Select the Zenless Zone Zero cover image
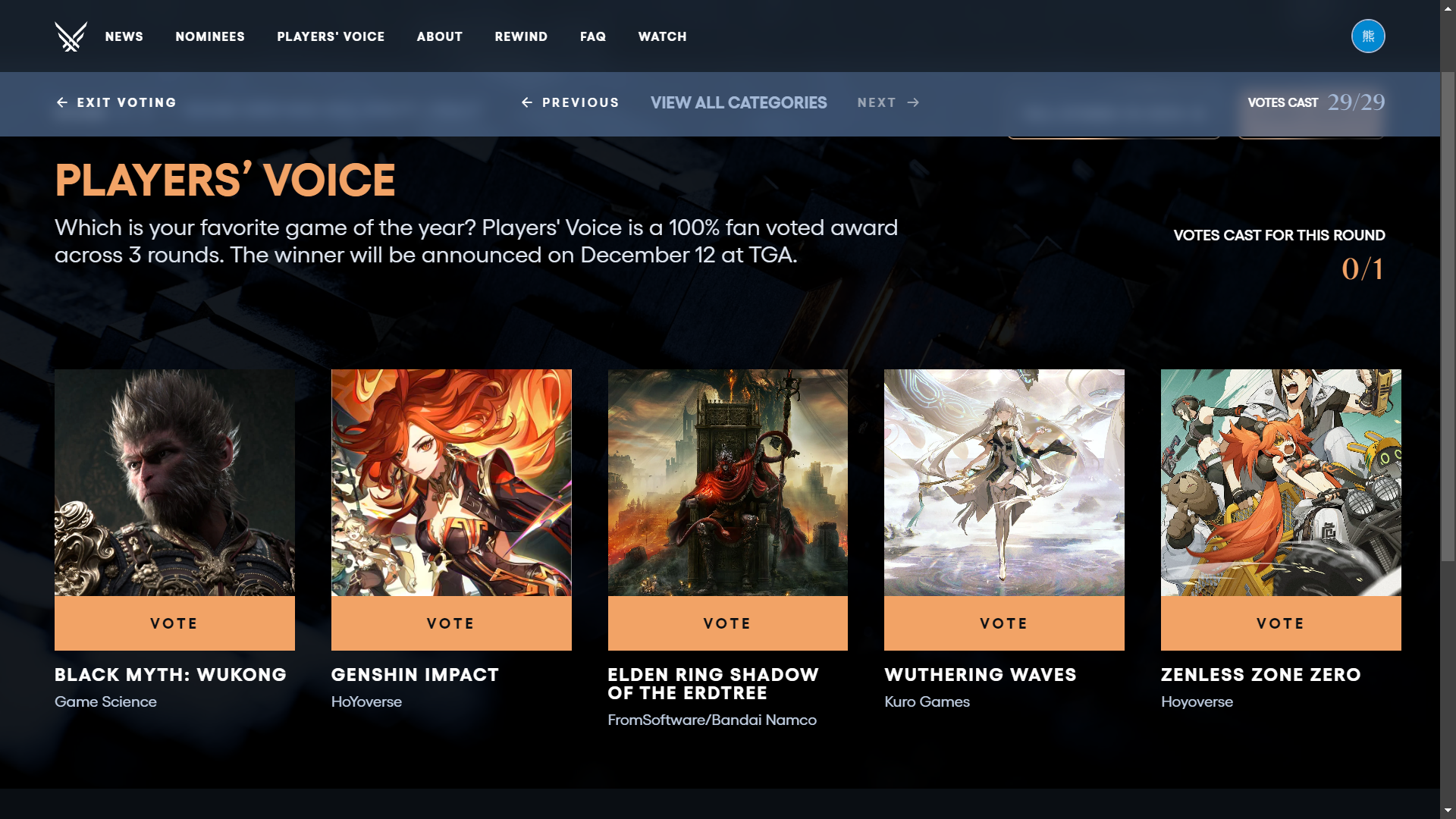Image resolution: width=1456 pixels, height=819 pixels. click(1281, 482)
